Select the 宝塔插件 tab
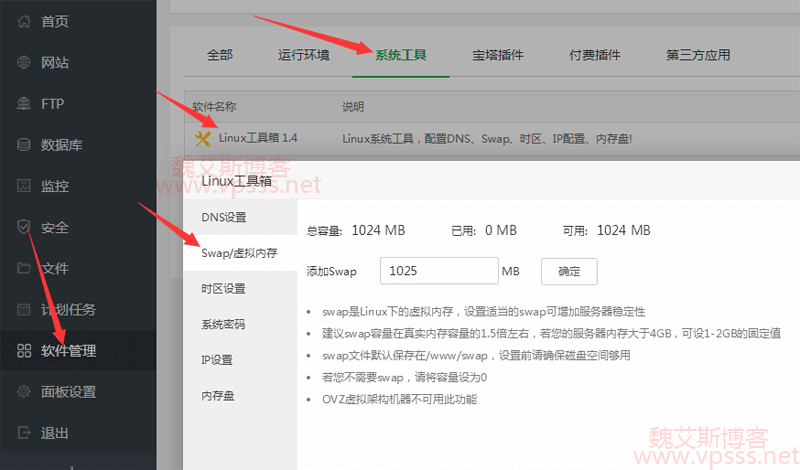Screen dimensions: 800x470 point(498,55)
